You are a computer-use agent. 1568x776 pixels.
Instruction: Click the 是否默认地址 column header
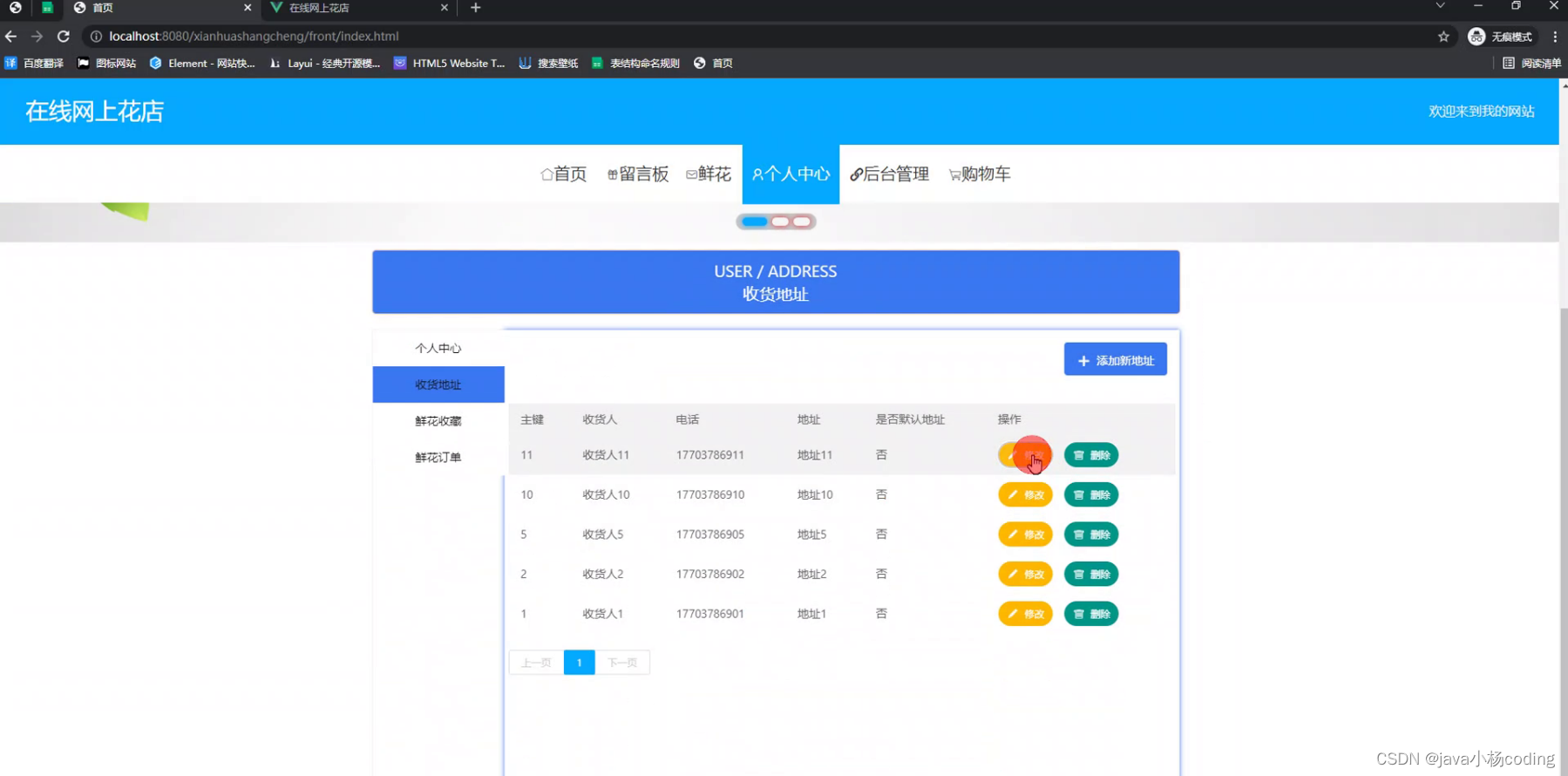(910, 419)
